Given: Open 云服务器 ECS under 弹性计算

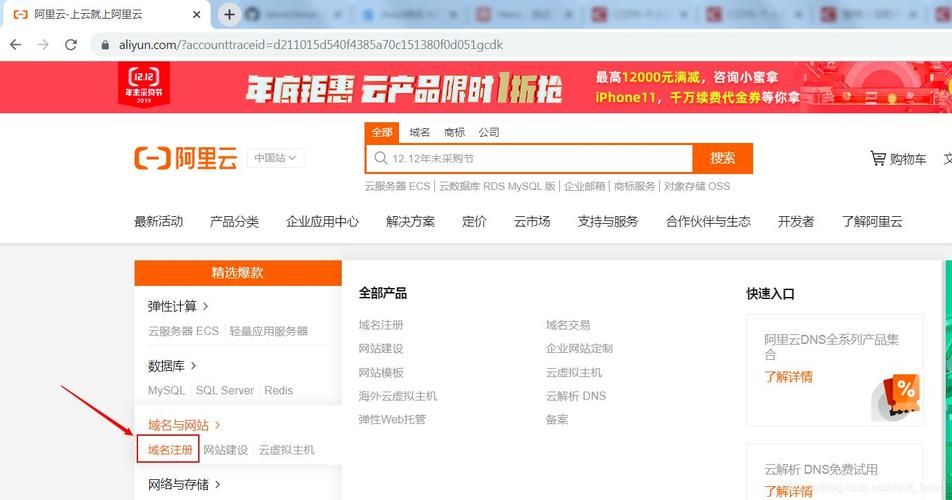Looking at the screenshot, I should pos(183,331).
